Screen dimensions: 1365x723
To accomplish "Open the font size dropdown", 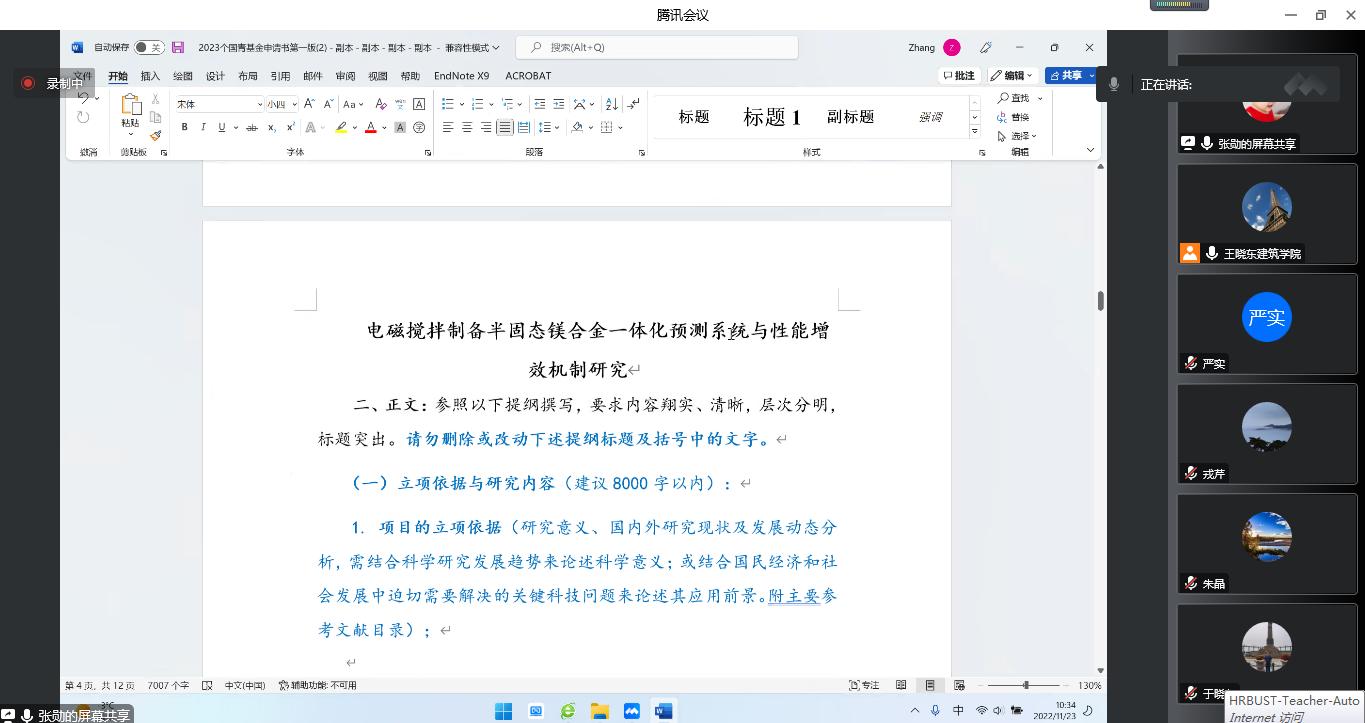I will point(293,104).
